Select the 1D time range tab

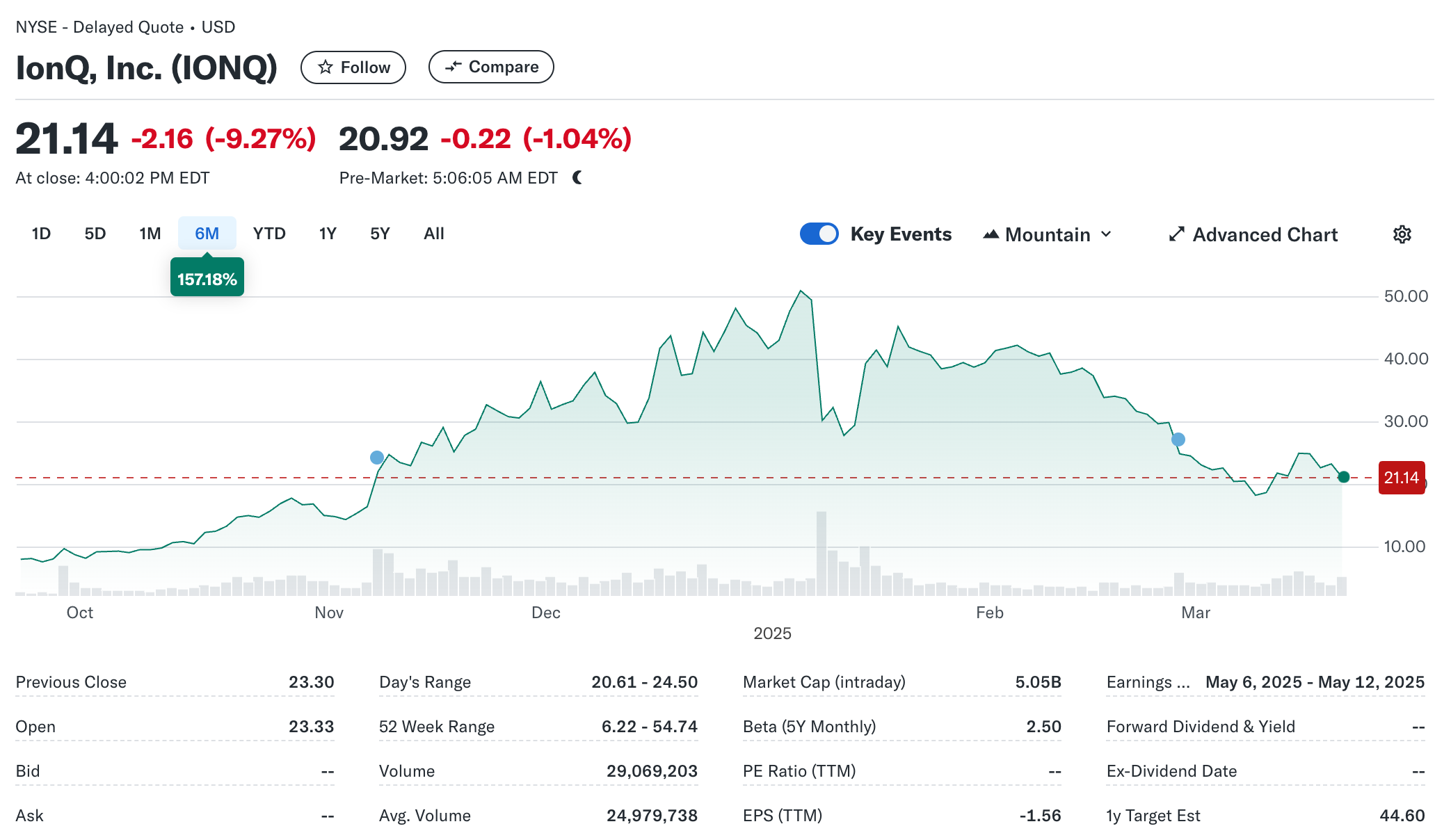pos(41,234)
